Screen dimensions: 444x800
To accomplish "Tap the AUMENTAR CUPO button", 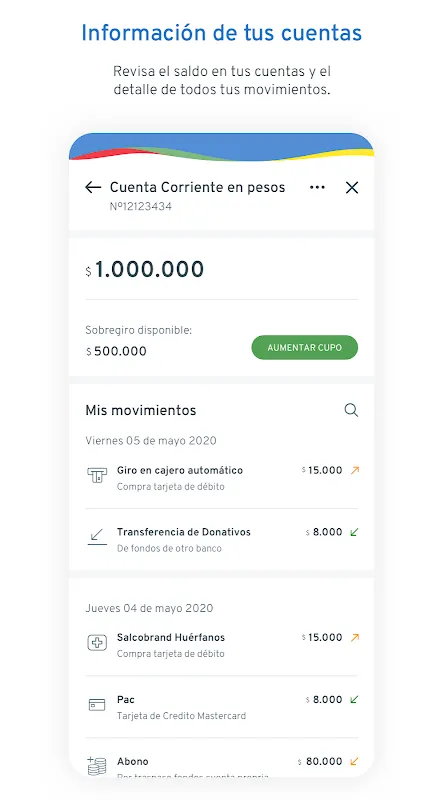I will click(x=305, y=347).
